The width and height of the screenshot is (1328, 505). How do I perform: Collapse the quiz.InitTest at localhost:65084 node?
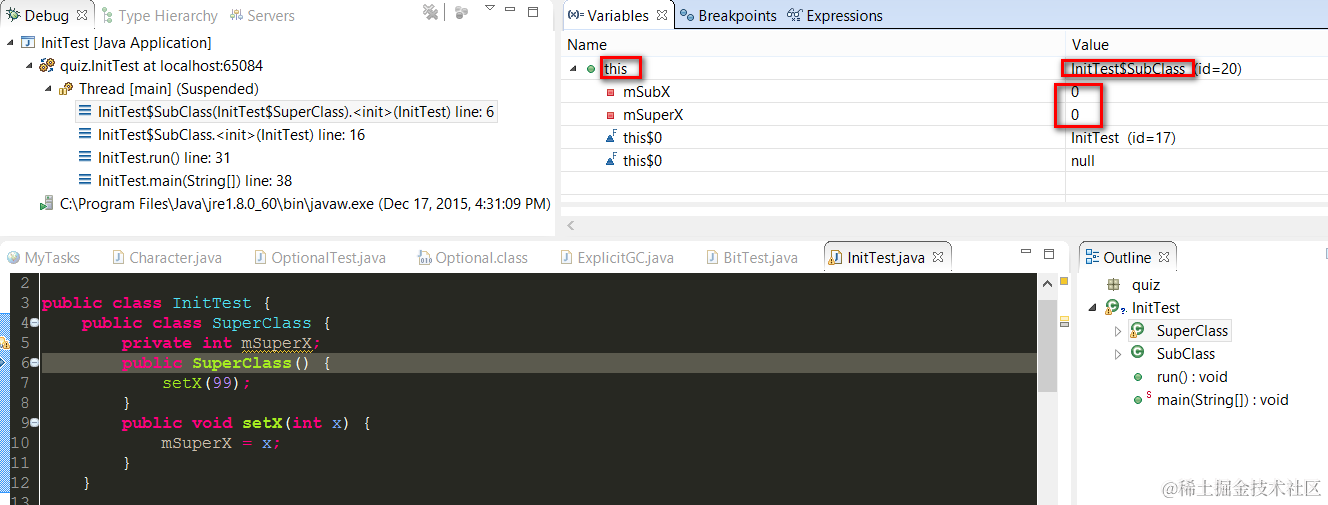pyautogui.click(x=29, y=66)
